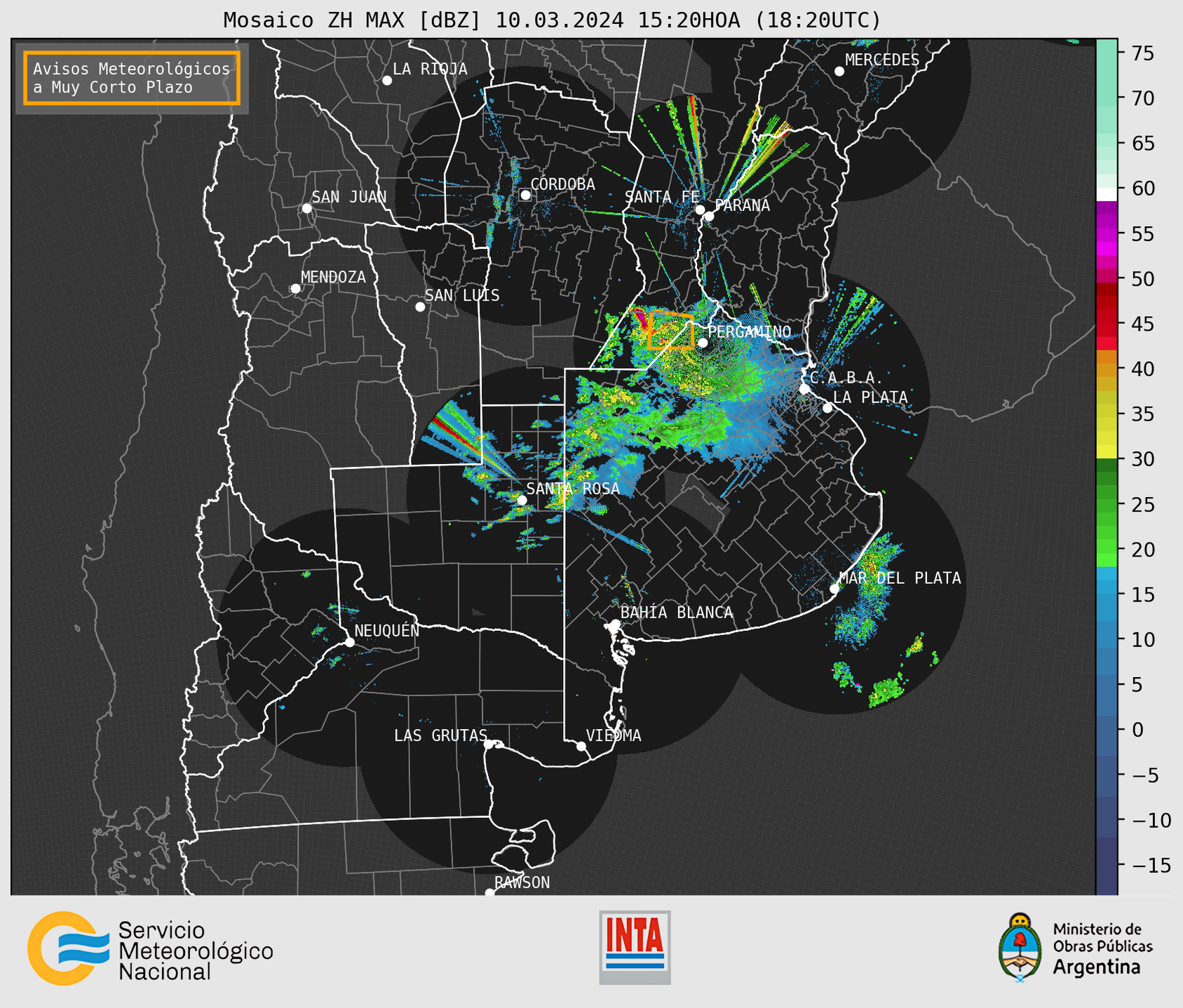The width and height of the screenshot is (1183, 1008).
Task: Click the LA RIOJA city marker dot
Action: point(387,81)
